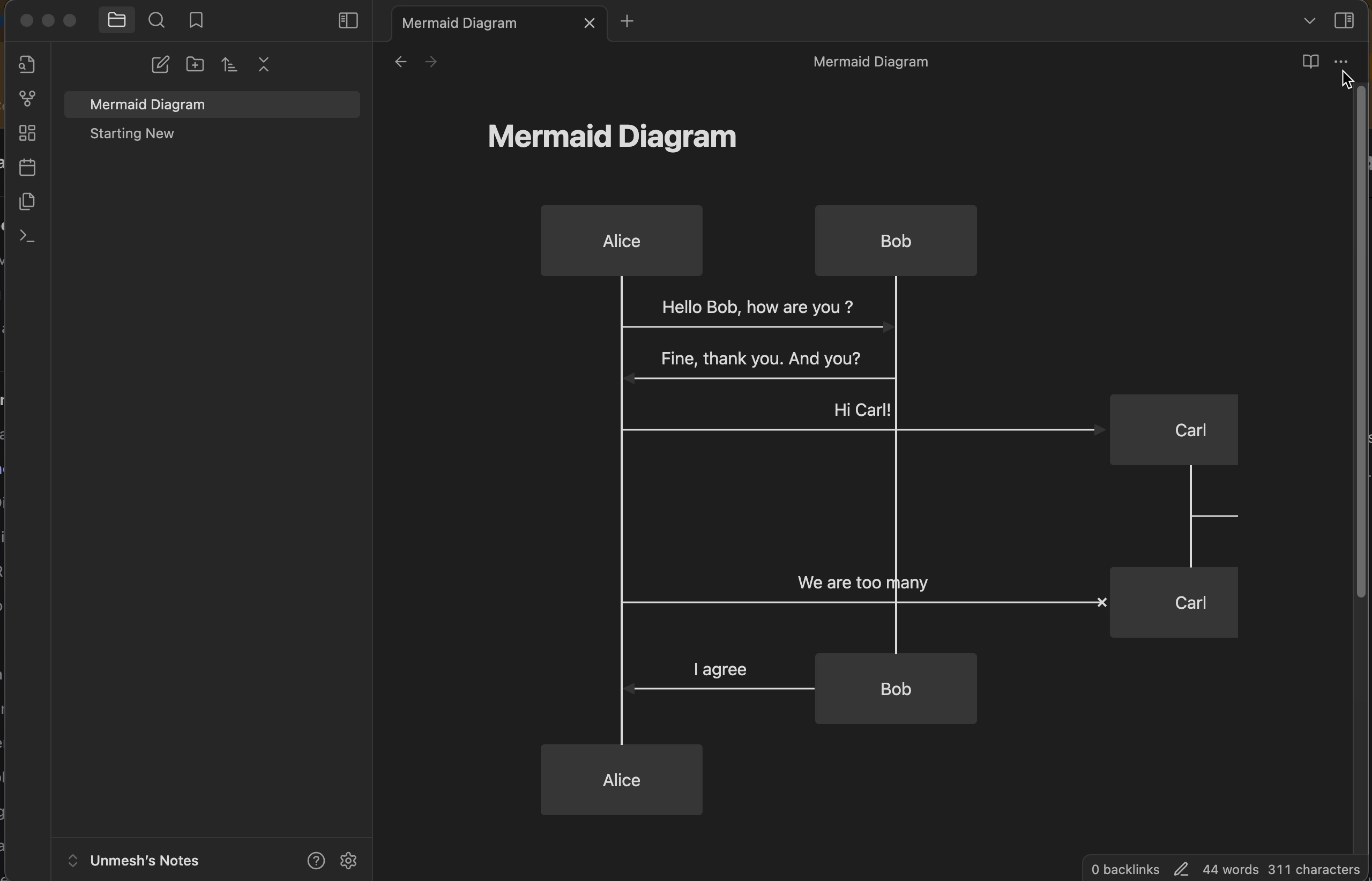Switch note to reading view
The image size is (1372, 881).
[1310, 61]
